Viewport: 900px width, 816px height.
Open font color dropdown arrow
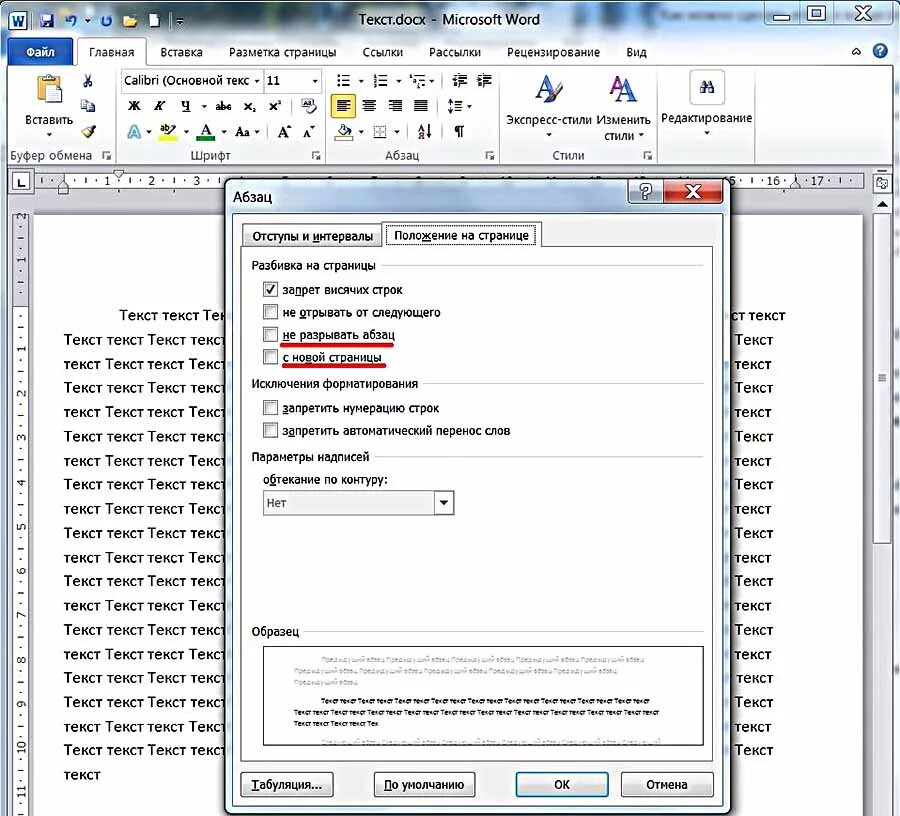tap(223, 132)
